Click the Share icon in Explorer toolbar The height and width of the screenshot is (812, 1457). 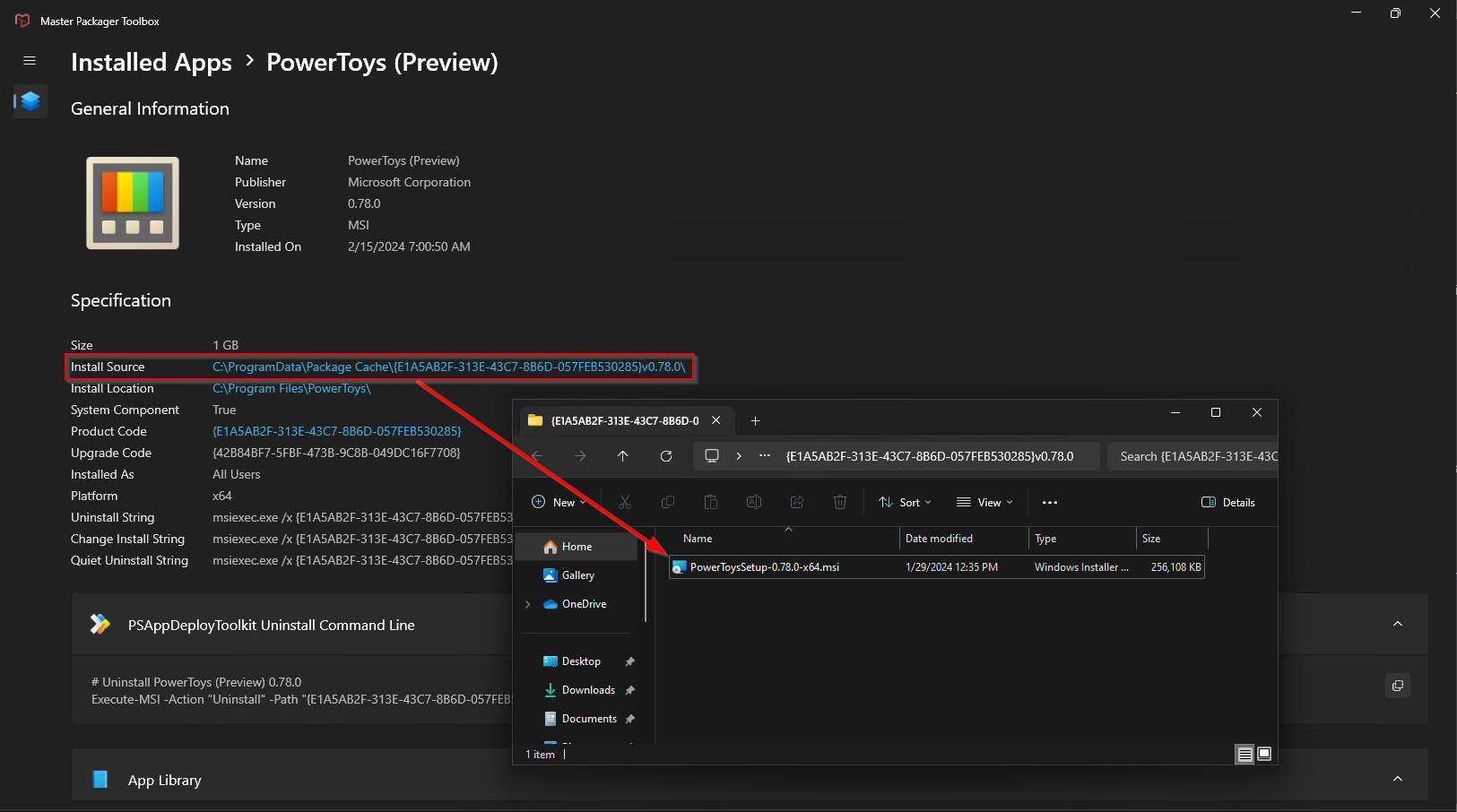coord(797,502)
